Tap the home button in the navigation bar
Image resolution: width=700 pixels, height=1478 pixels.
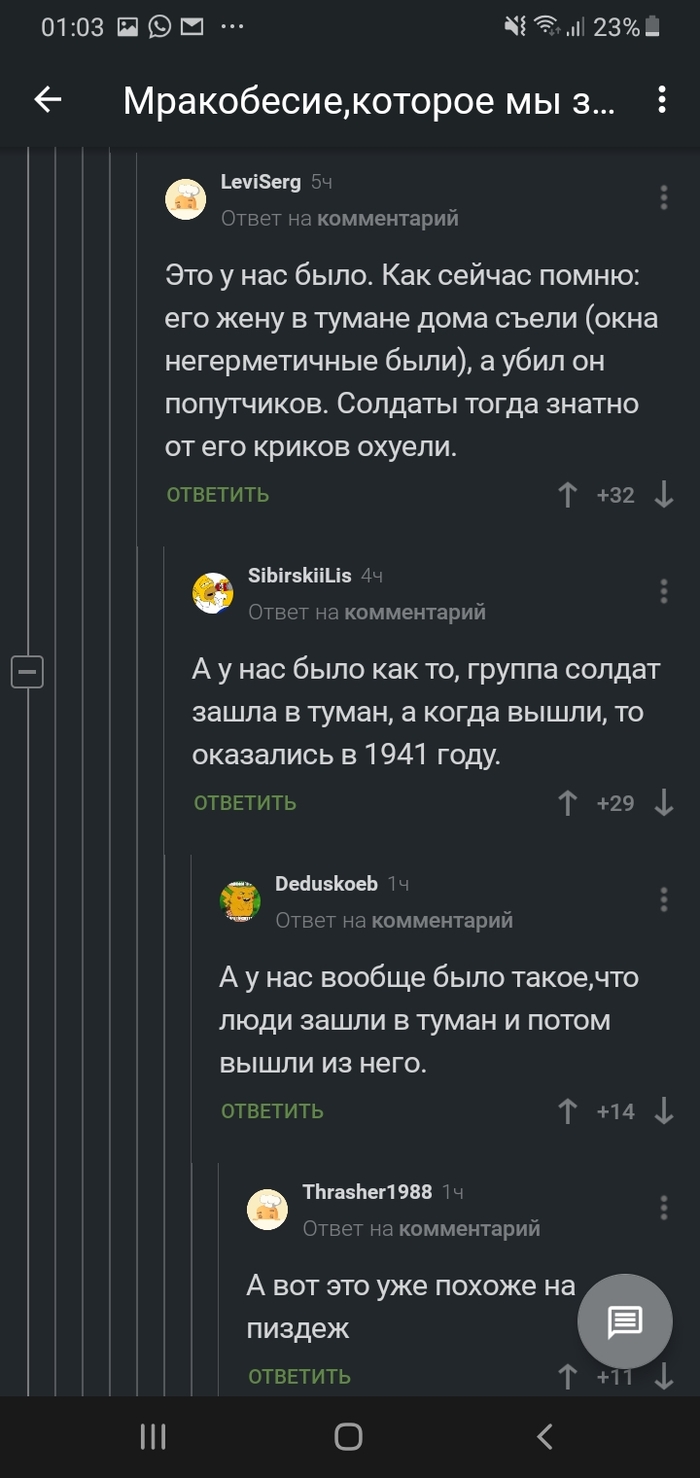pyautogui.click(x=349, y=1437)
